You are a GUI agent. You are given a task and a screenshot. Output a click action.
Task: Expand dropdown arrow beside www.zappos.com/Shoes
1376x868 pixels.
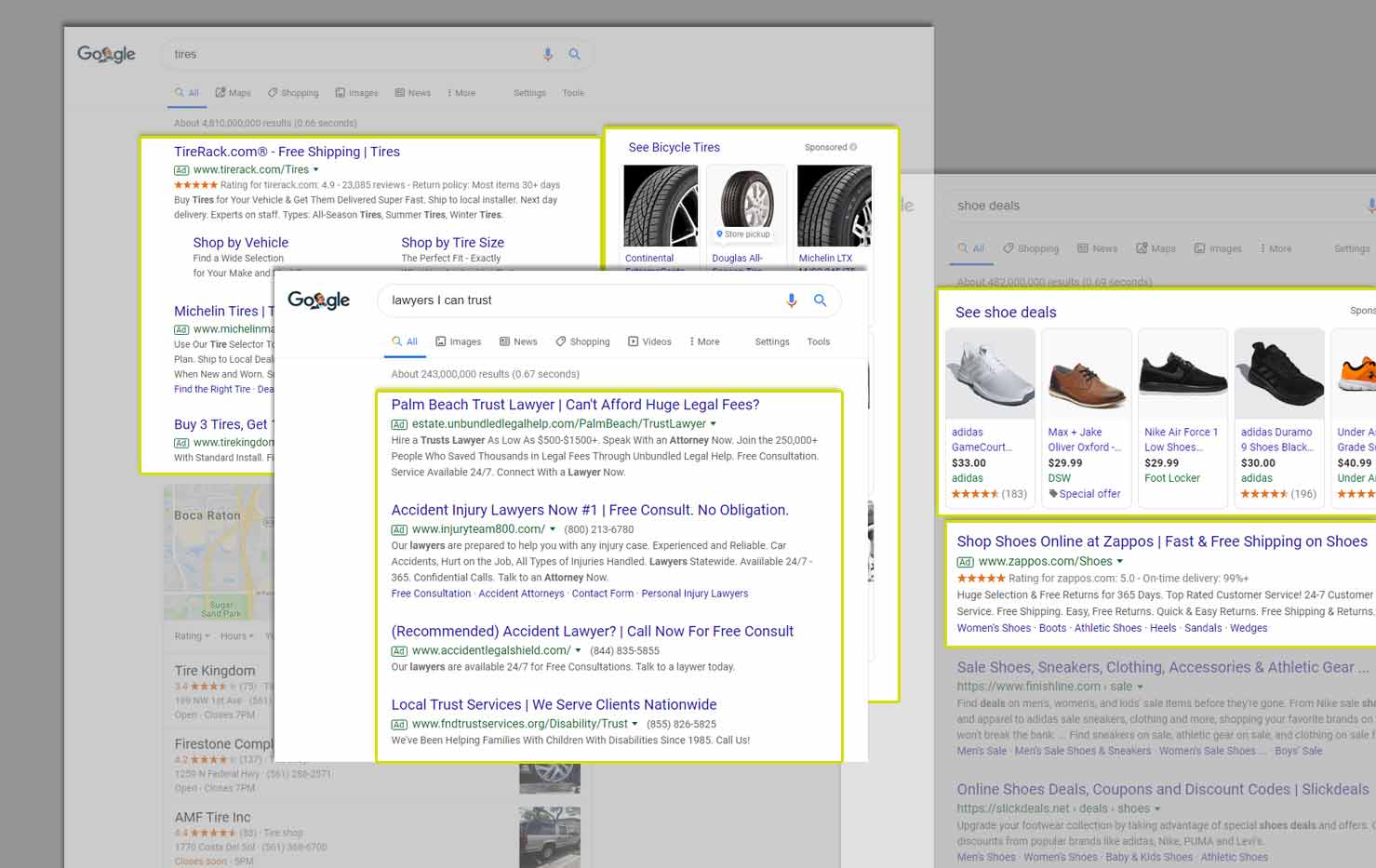[x=1120, y=562]
